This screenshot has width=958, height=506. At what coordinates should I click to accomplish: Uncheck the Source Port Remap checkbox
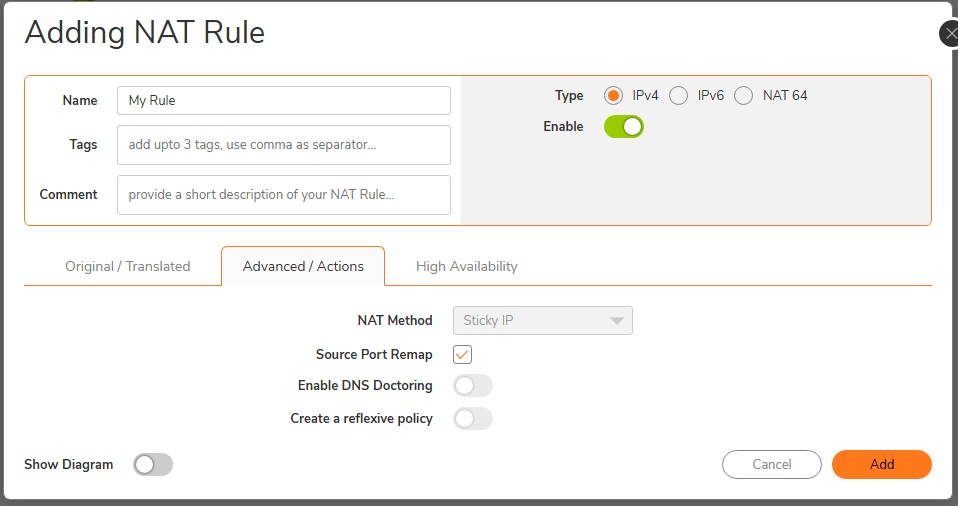[462, 355]
